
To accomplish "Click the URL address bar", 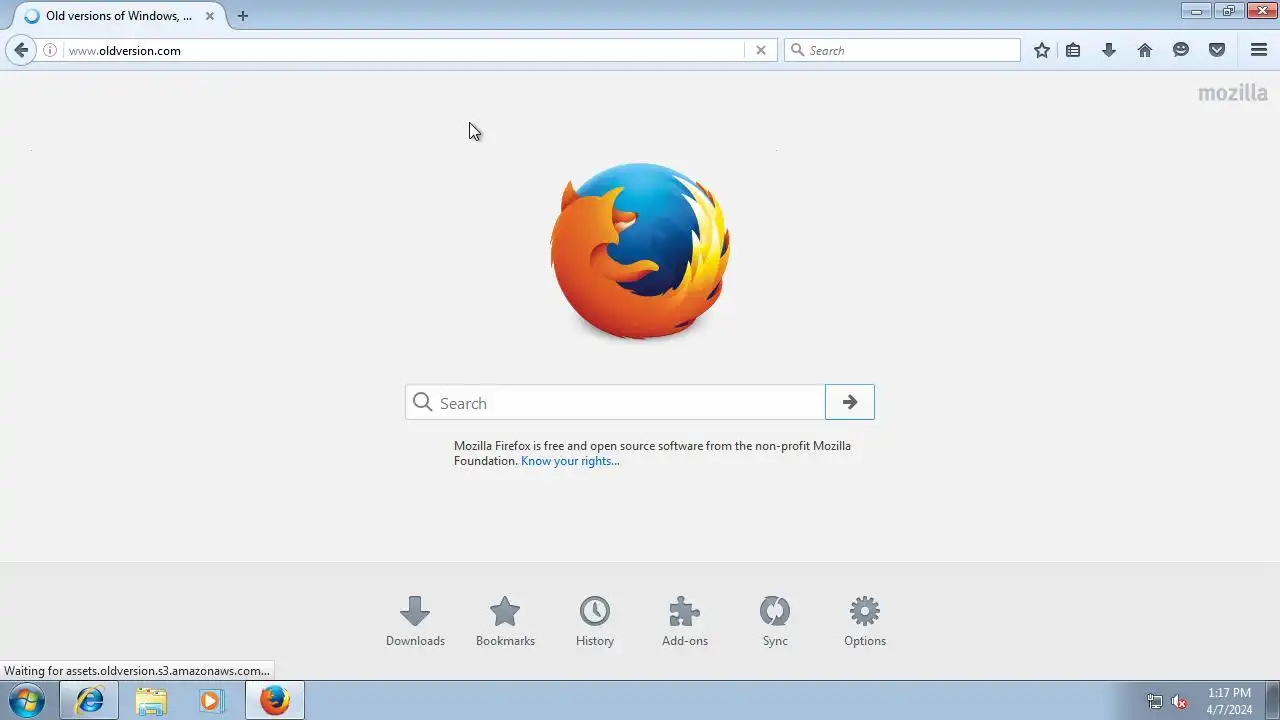I will (x=405, y=50).
